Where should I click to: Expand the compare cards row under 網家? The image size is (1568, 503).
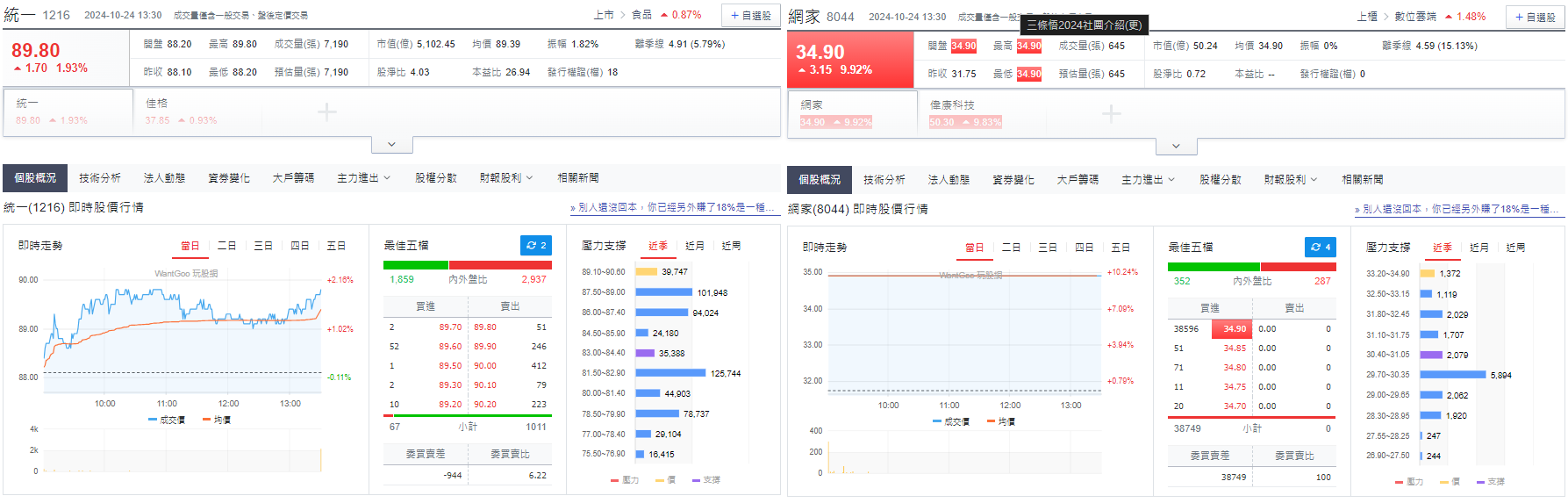(x=1176, y=146)
